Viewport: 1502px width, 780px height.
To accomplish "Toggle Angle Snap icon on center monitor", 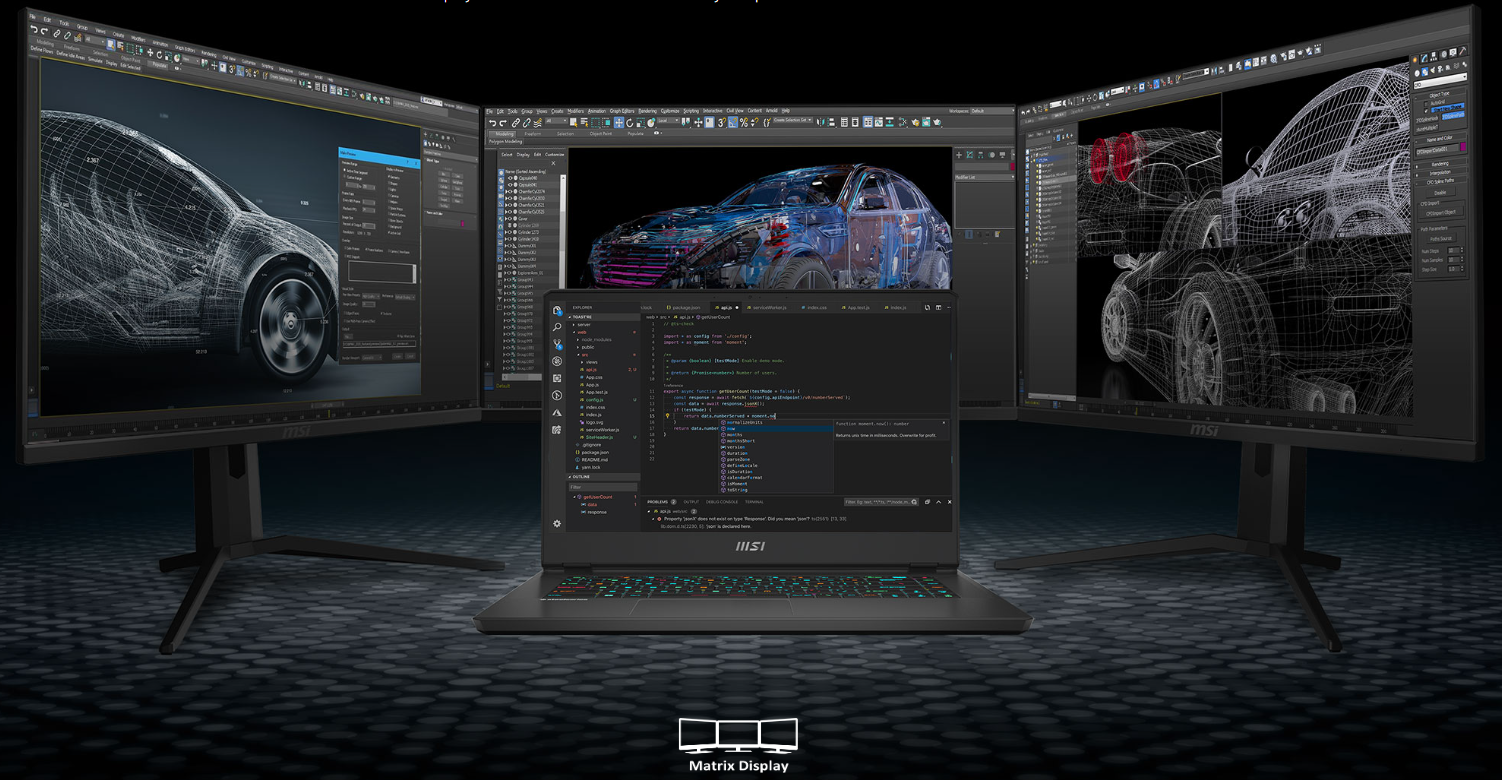I will (x=733, y=123).
